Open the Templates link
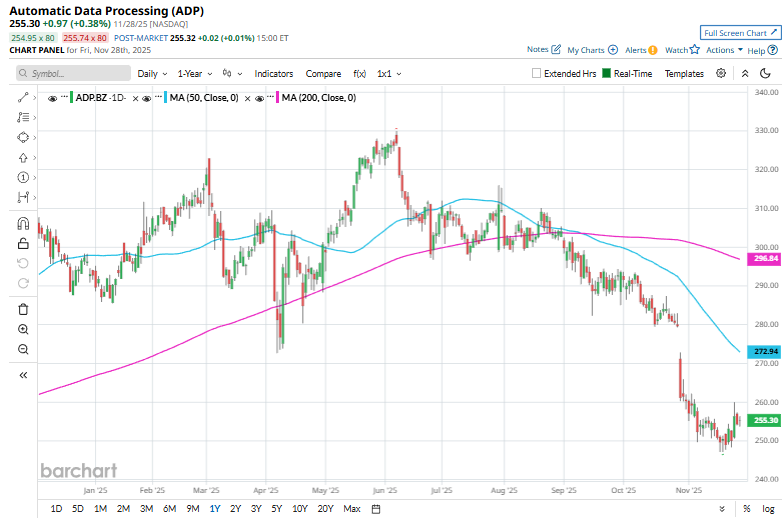The image size is (782, 521). 684,73
